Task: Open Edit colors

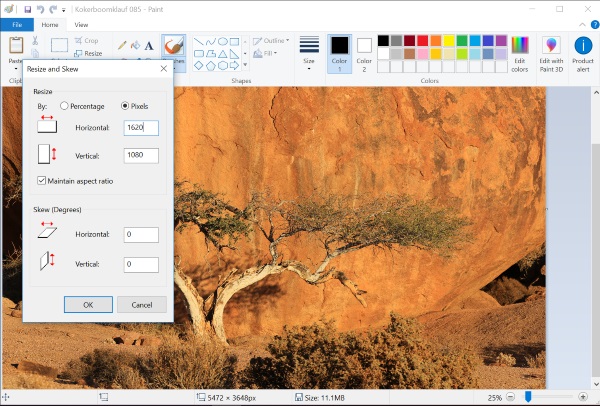Action: 520,54
